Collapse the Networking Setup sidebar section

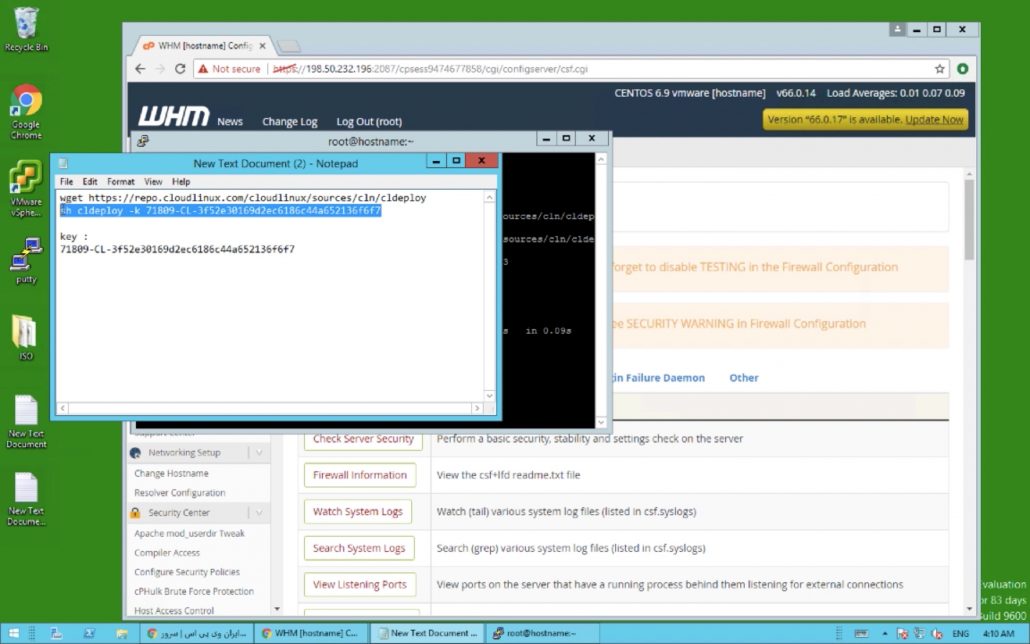click(258, 453)
